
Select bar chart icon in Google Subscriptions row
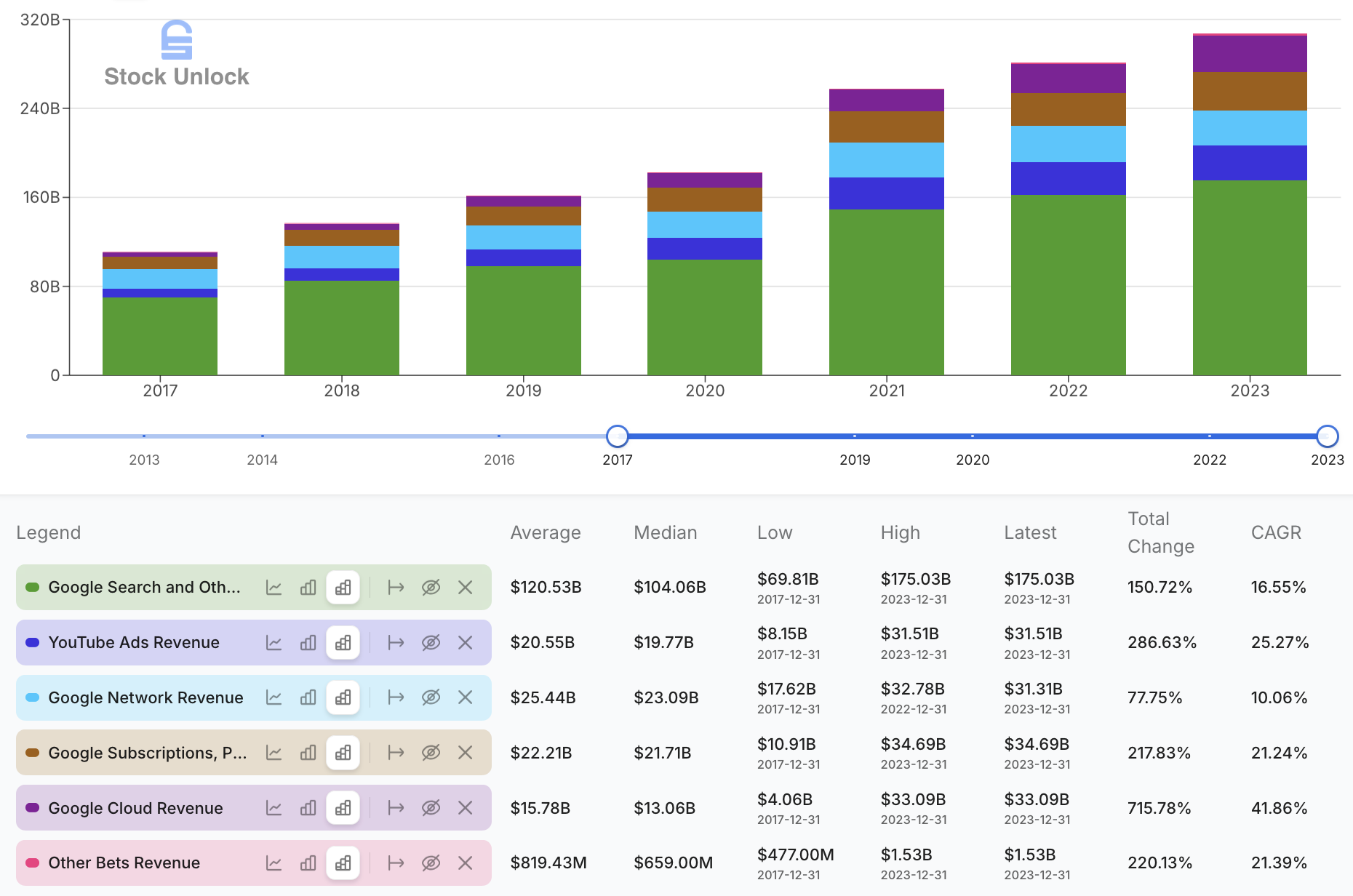coord(308,753)
